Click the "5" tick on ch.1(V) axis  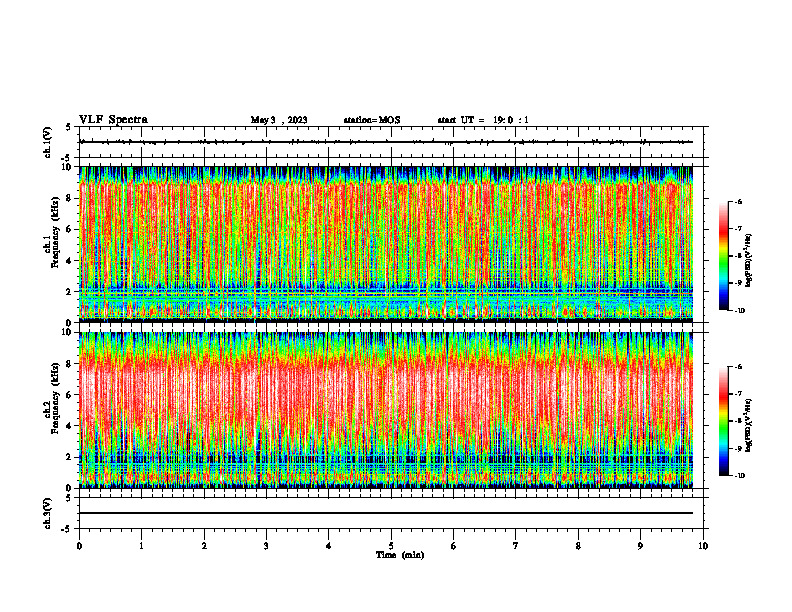[x=69, y=127]
